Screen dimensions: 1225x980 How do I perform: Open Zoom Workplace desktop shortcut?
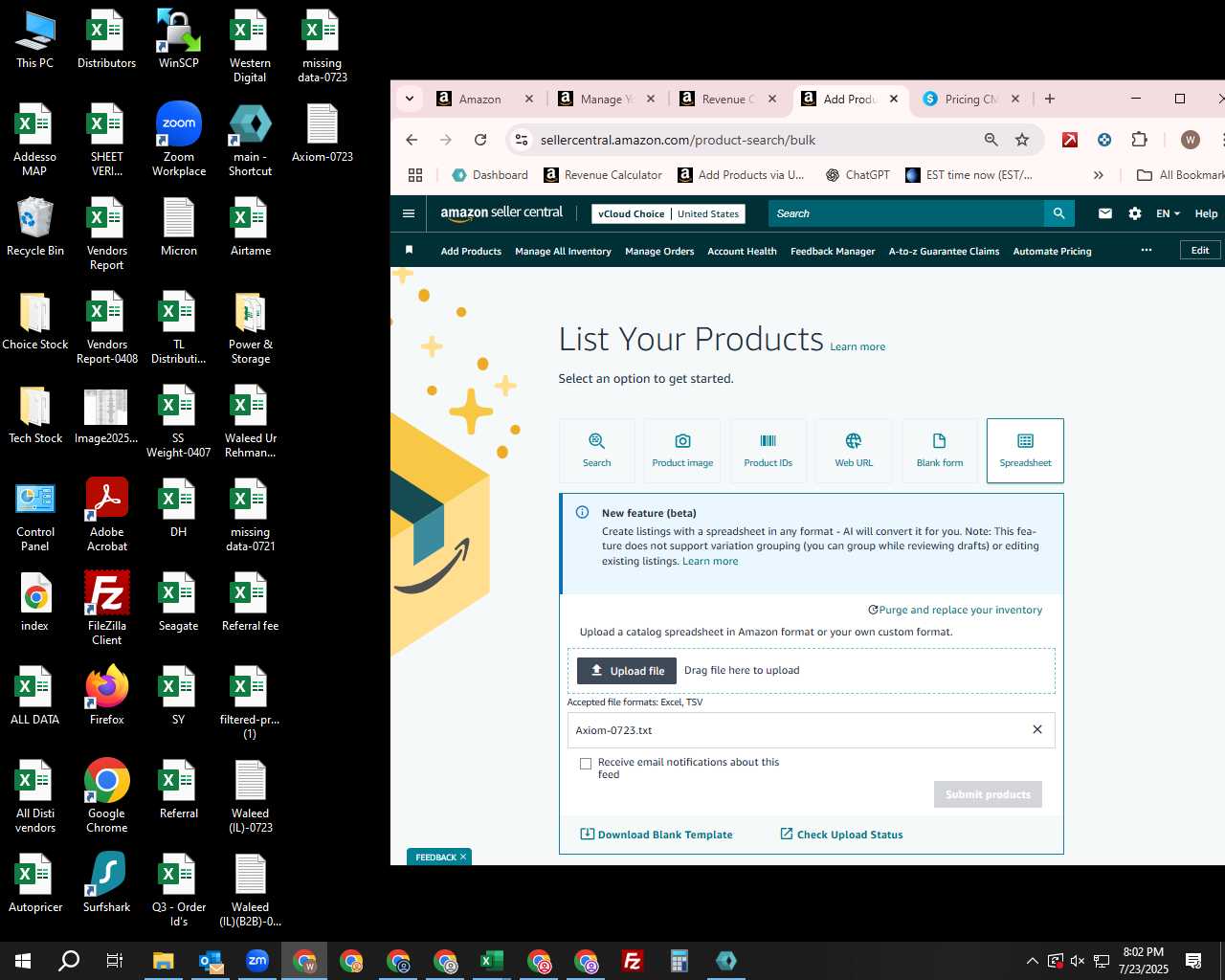coord(179,140)
